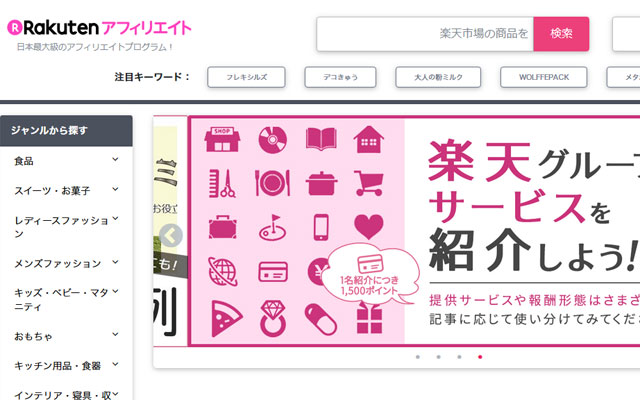Expand the インテリア・寝具・収 genre

tap(66, 394)
